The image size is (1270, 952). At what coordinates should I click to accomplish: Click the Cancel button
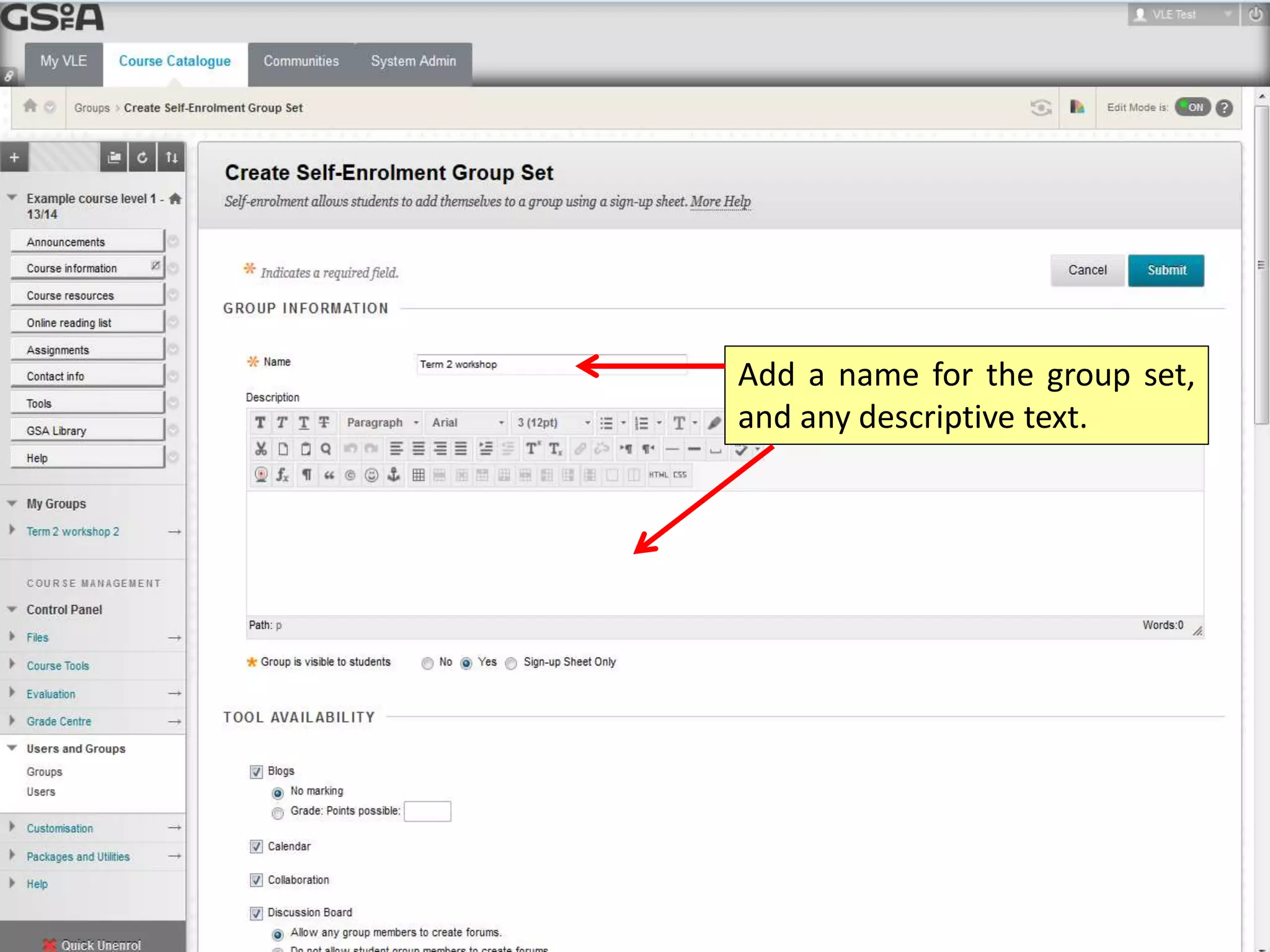click(1087, 270)
